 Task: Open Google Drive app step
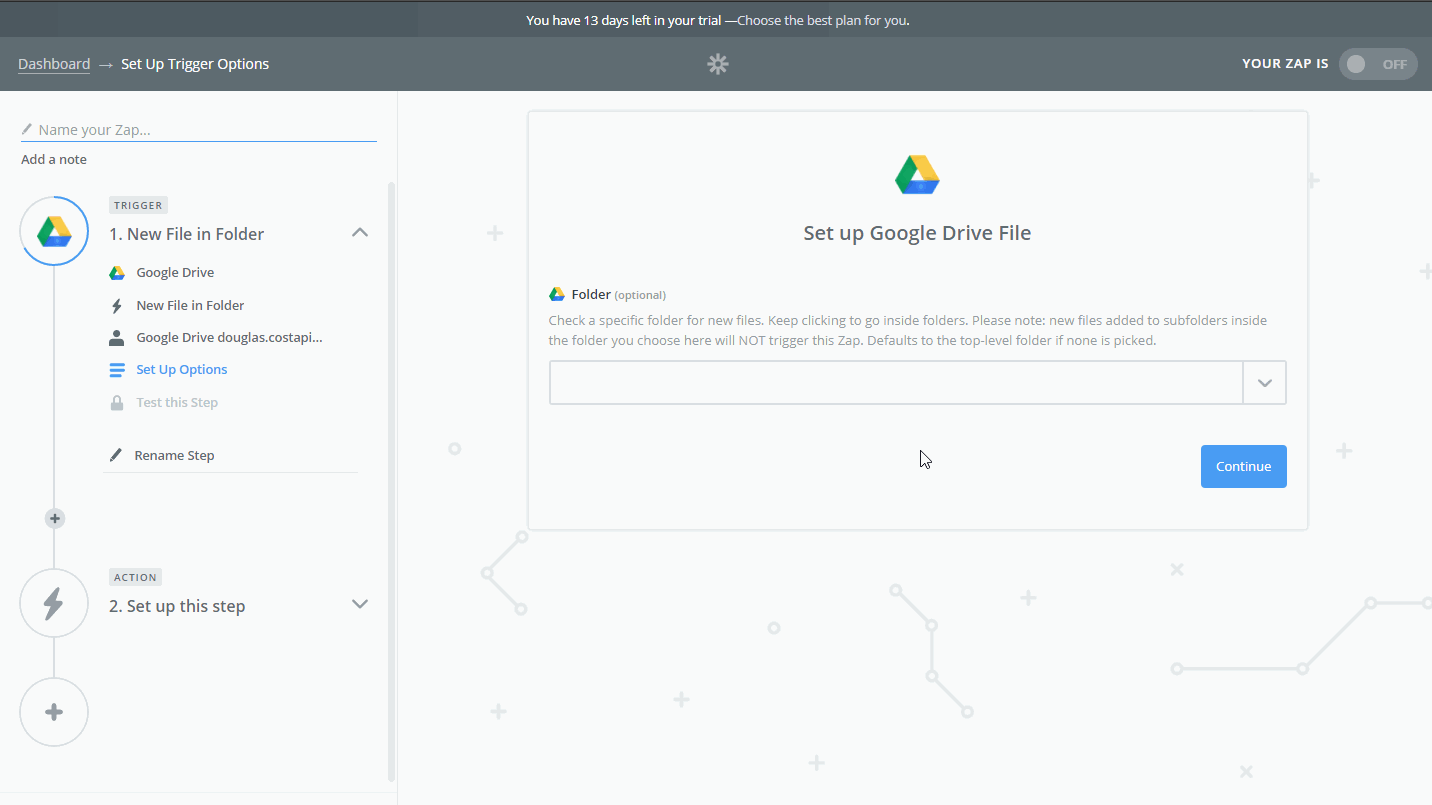tap(175, 273)
